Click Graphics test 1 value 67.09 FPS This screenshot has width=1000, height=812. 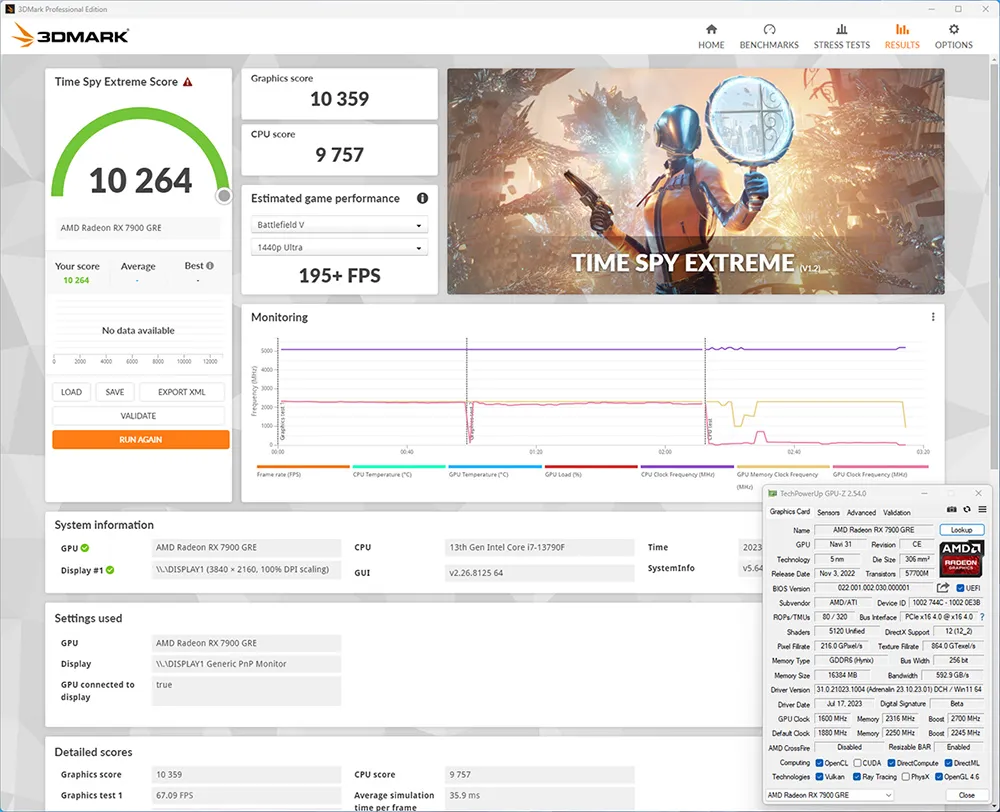tap(246, 795)
